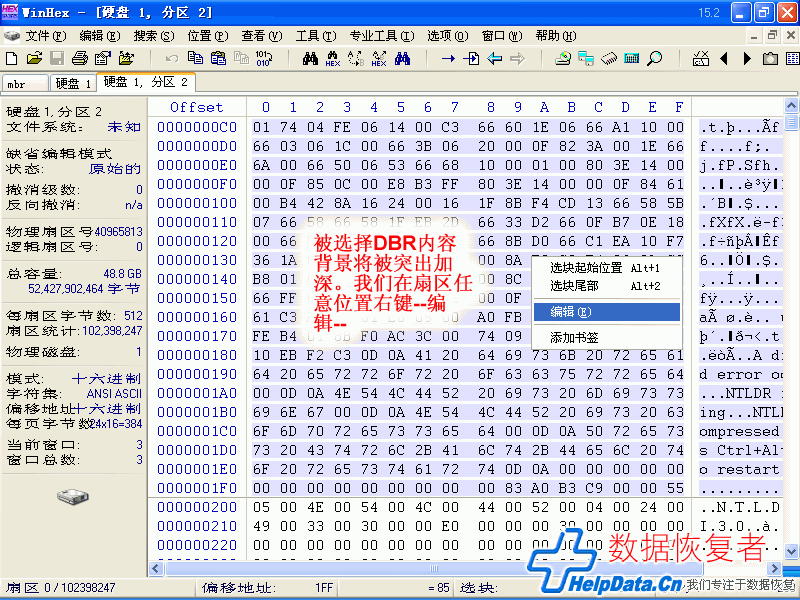Click offset row 0000001F0
The image size is (800, 600).
coord(197,488)
